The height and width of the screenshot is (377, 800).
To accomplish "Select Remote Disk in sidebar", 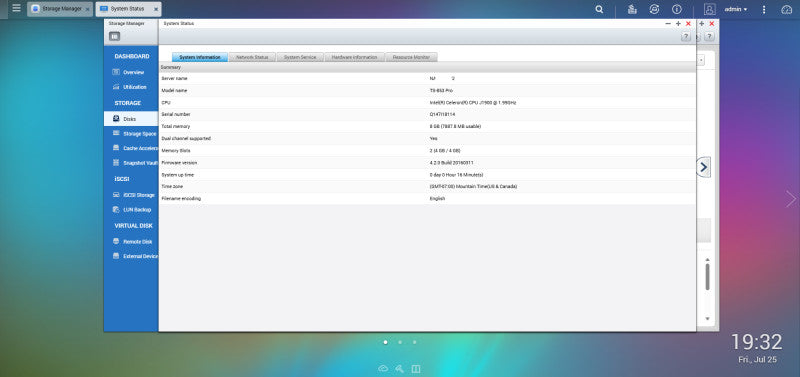I will 131,242.
